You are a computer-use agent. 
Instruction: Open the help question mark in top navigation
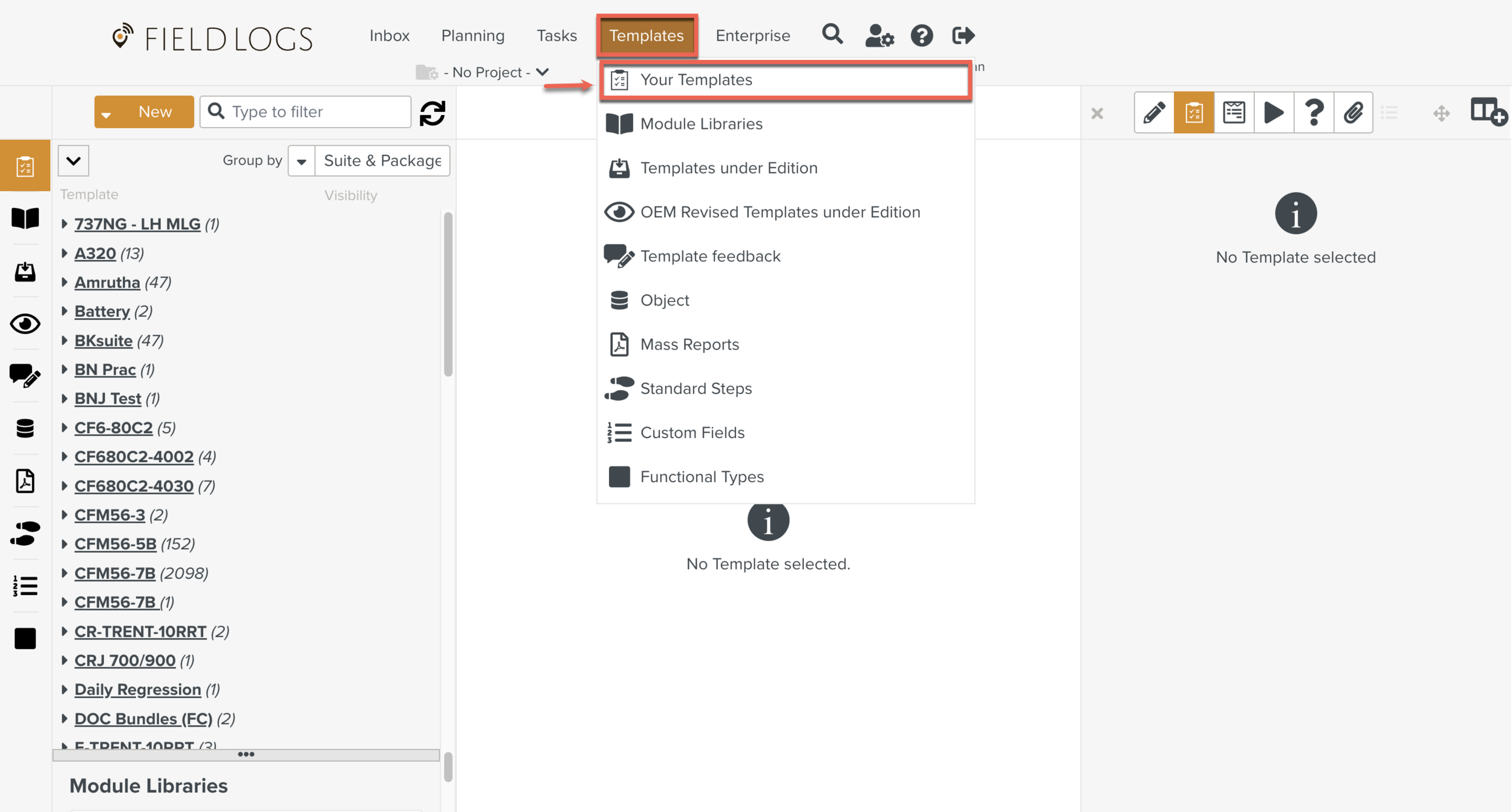[x=922, y=36]
